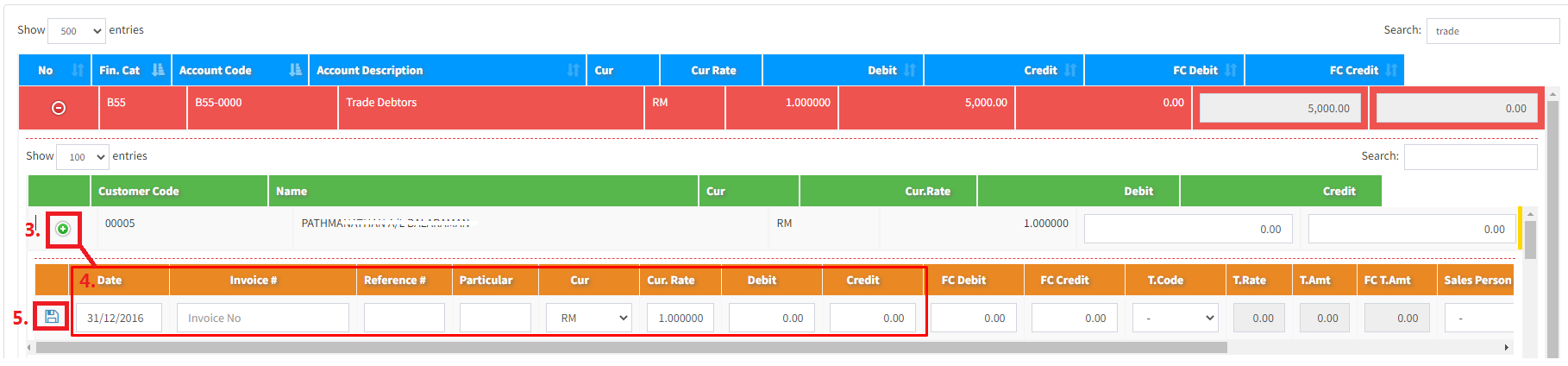Open the RM currency dropdown
Image resolution: width=1568 pixels, height=366 pixels.
tap(588, 318)
